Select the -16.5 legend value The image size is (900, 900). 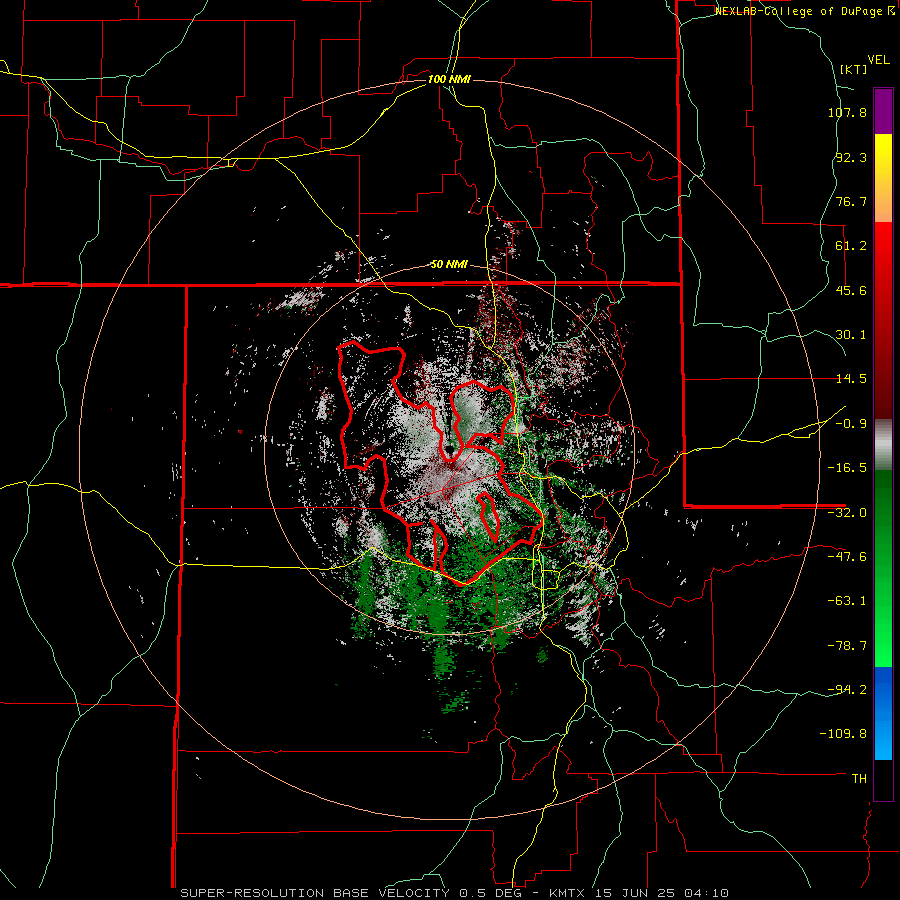point(847,468)
